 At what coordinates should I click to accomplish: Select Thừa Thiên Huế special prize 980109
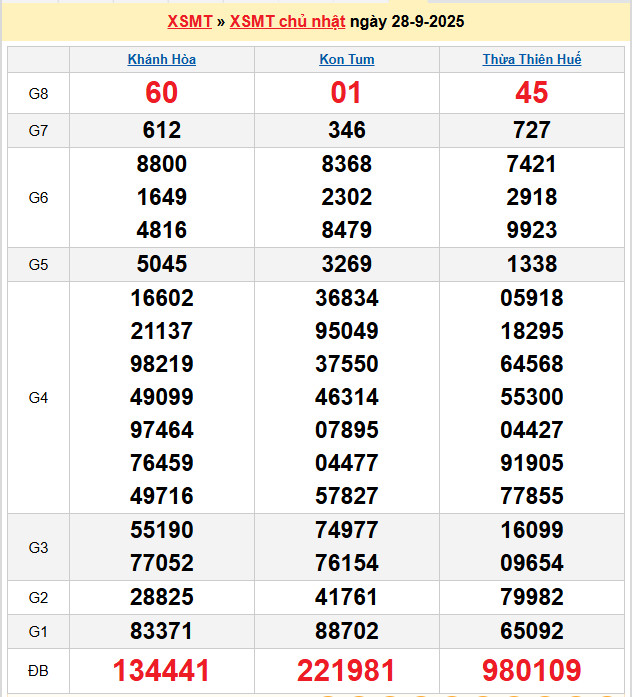point(531,670)
